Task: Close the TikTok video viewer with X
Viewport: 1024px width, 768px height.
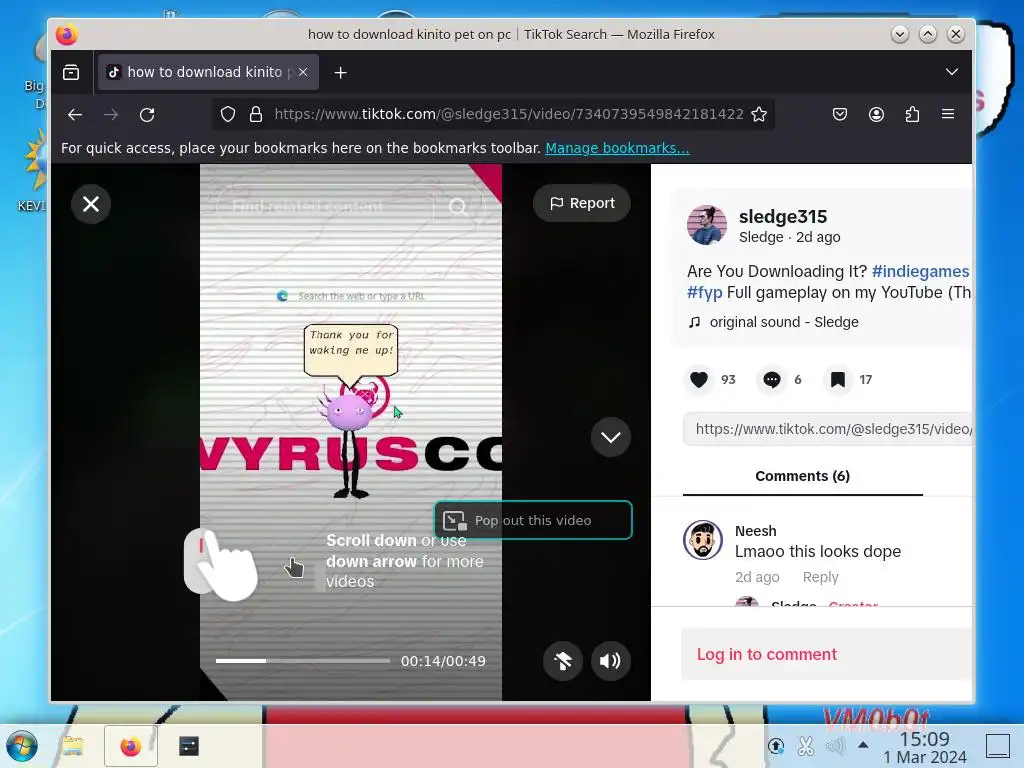Action: (91, 204)
